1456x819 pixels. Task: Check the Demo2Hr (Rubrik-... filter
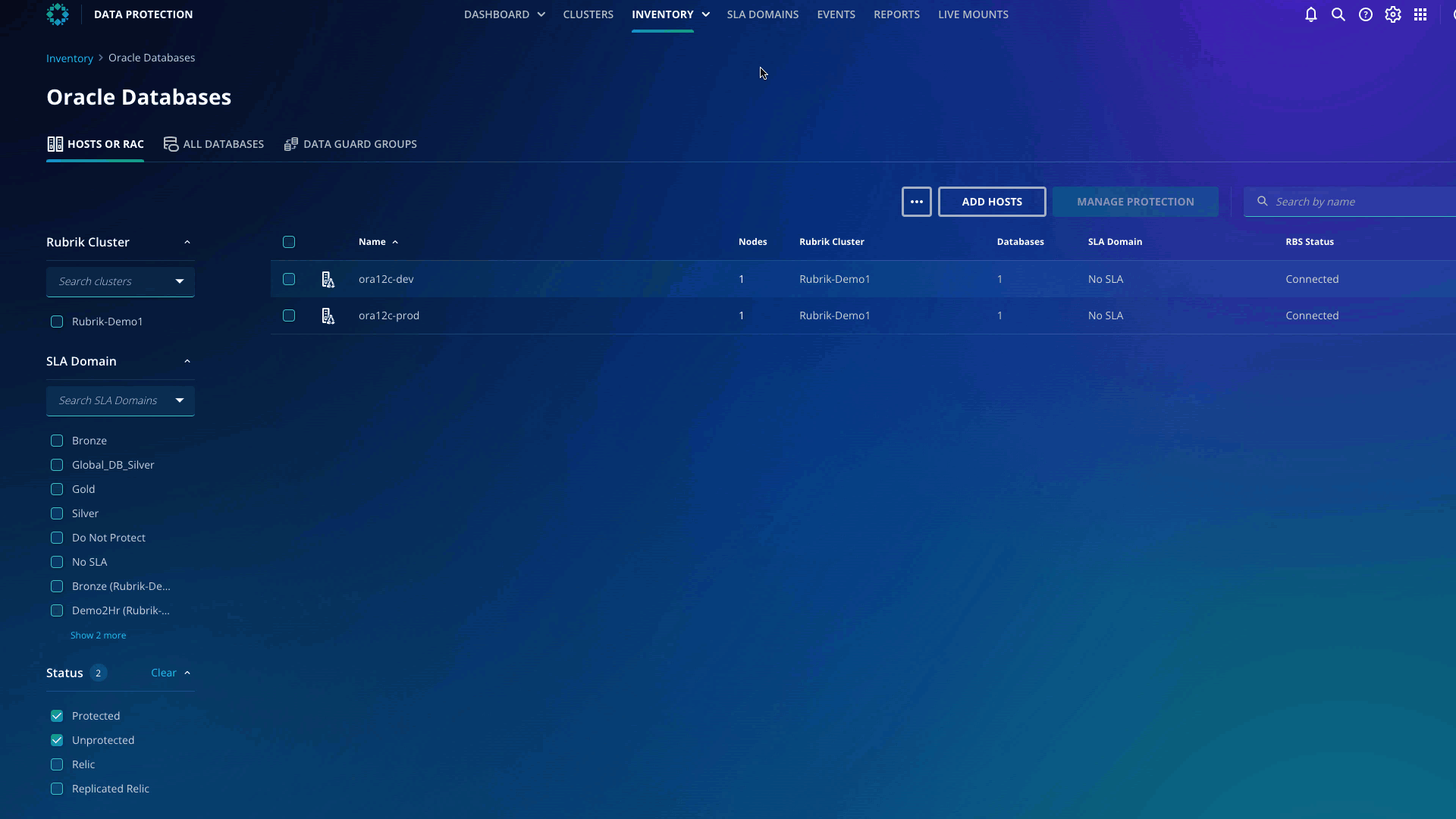pos(57,610)
